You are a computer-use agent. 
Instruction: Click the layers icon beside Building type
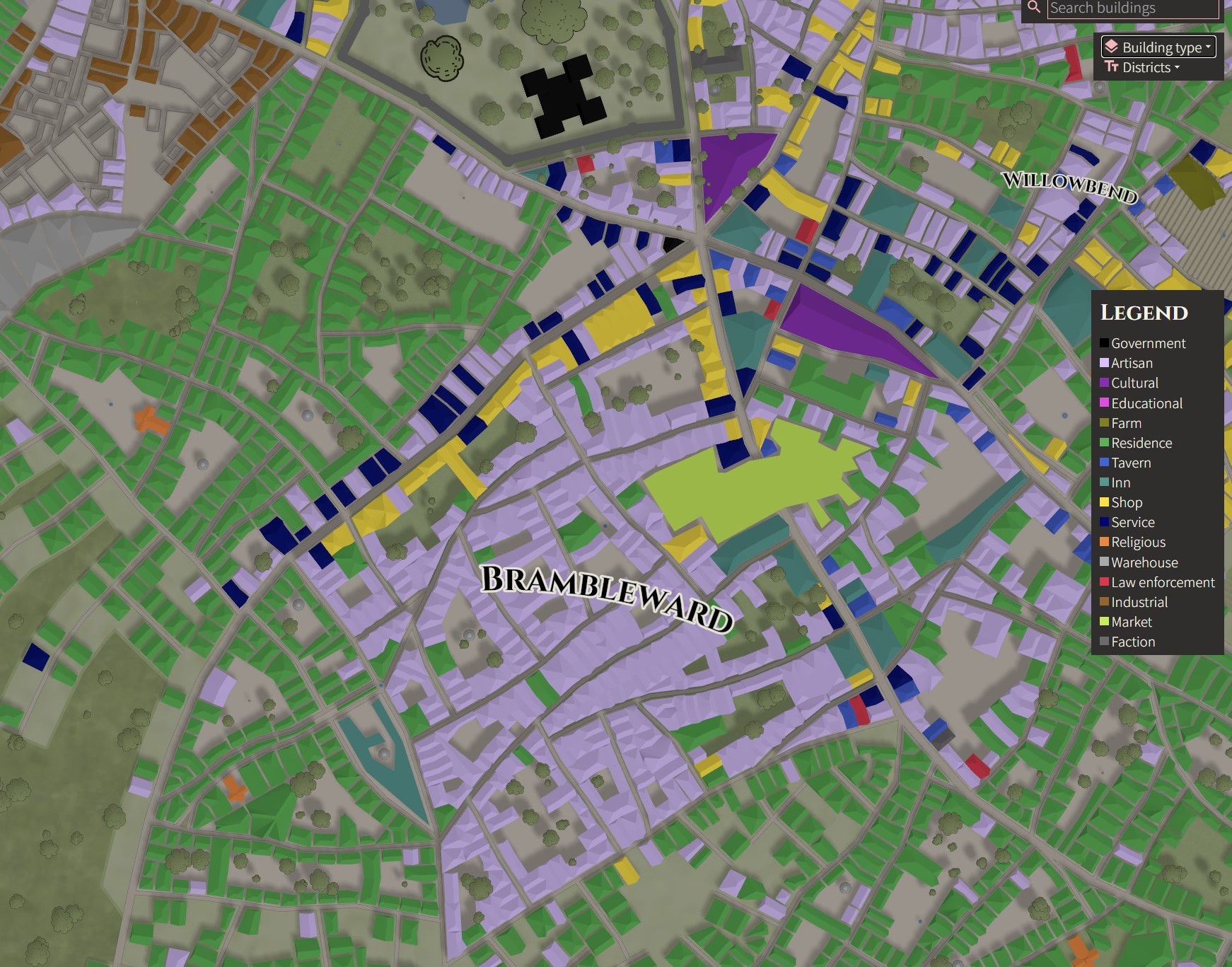click(x=1111, y=47)
